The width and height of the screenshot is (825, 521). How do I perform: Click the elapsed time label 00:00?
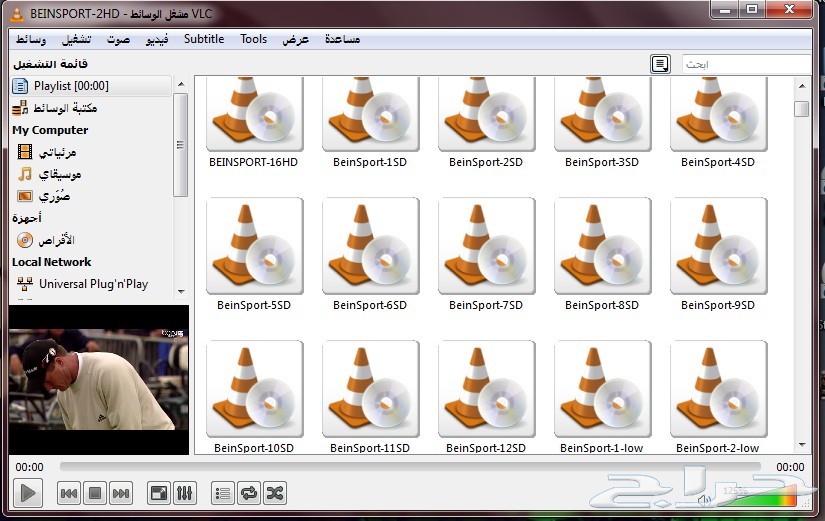coord(29,467)
